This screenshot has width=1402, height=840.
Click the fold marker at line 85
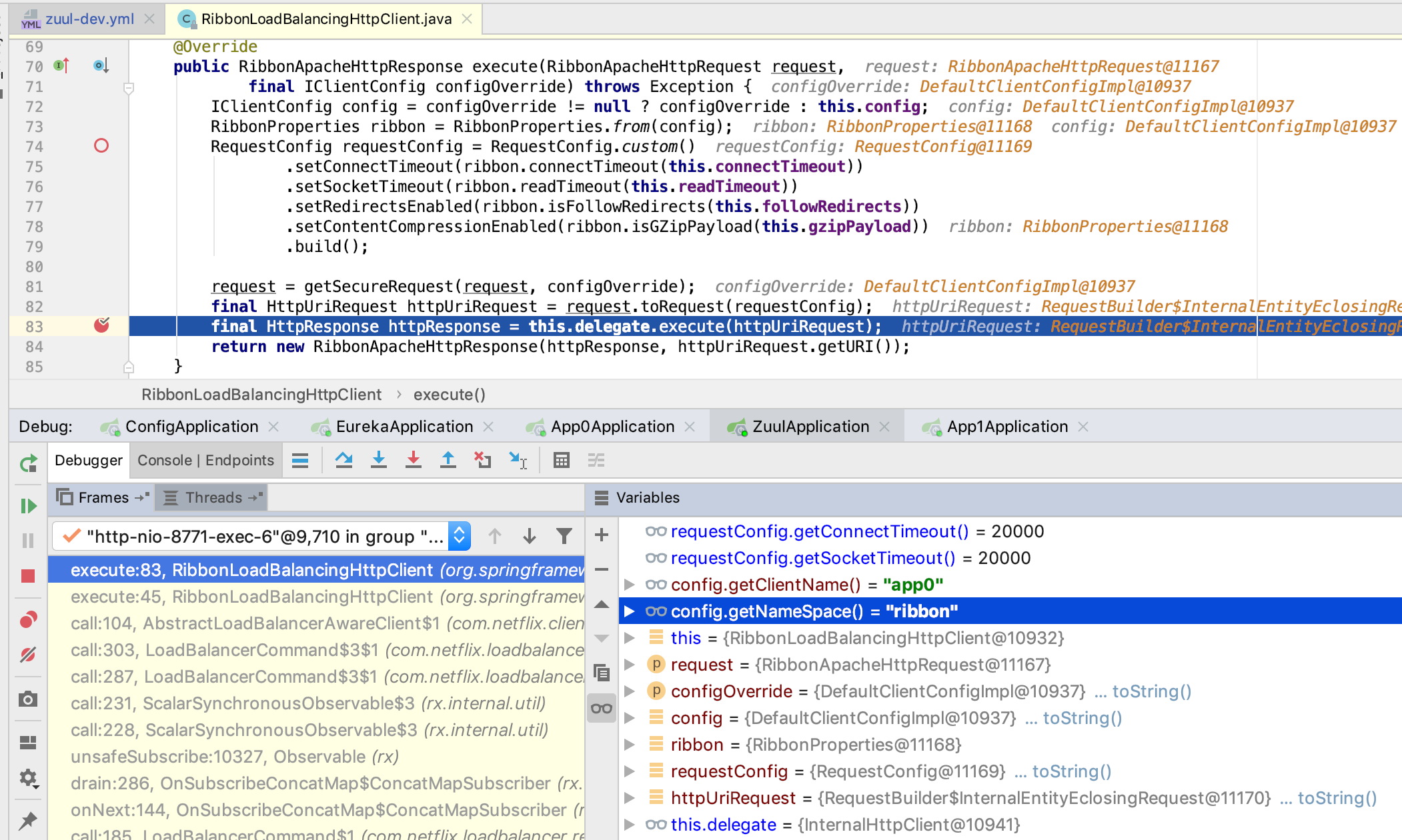tap(129, 367)
